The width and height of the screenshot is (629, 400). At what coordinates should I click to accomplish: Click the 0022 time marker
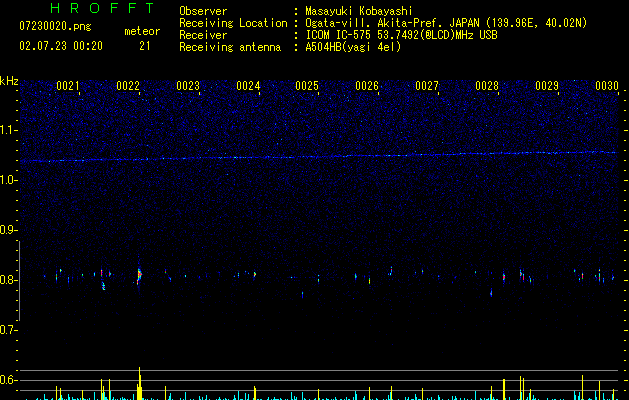[x=128, y=86]
